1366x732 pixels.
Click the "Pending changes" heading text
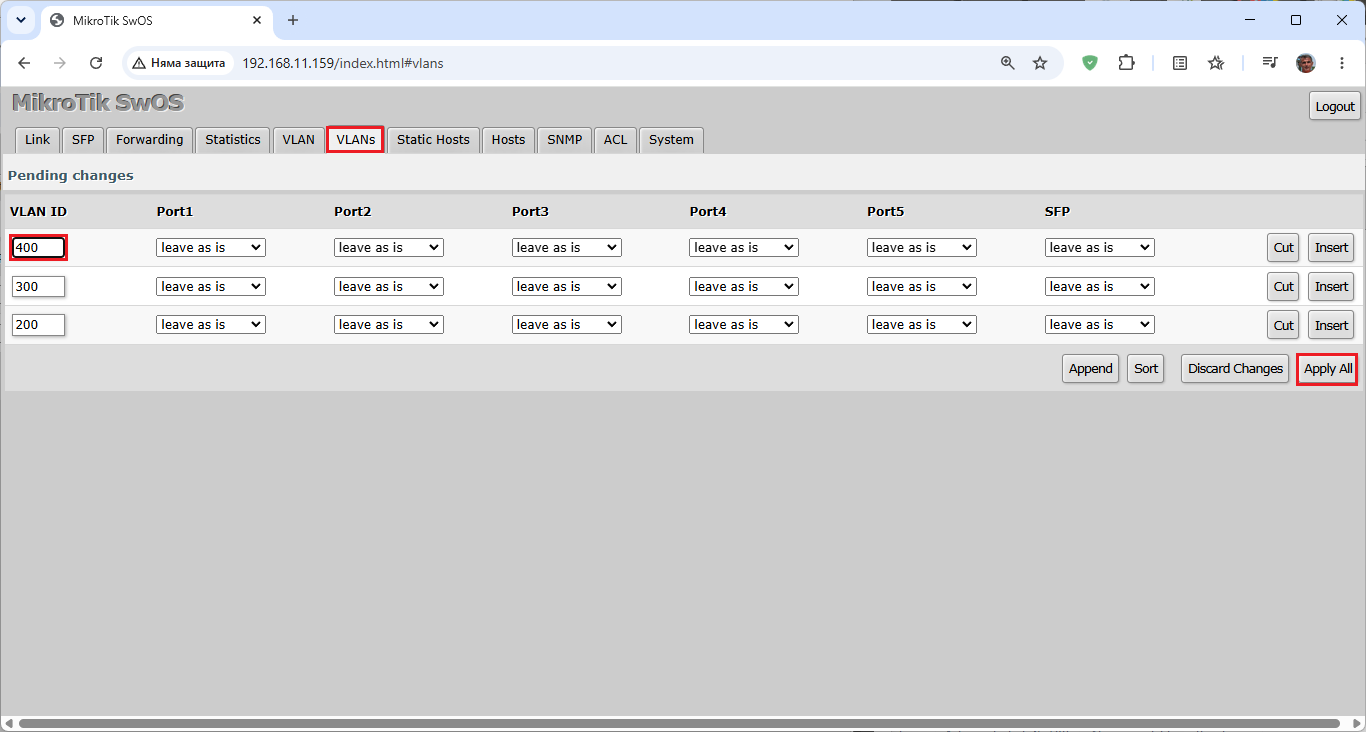[x=70, y=175]
